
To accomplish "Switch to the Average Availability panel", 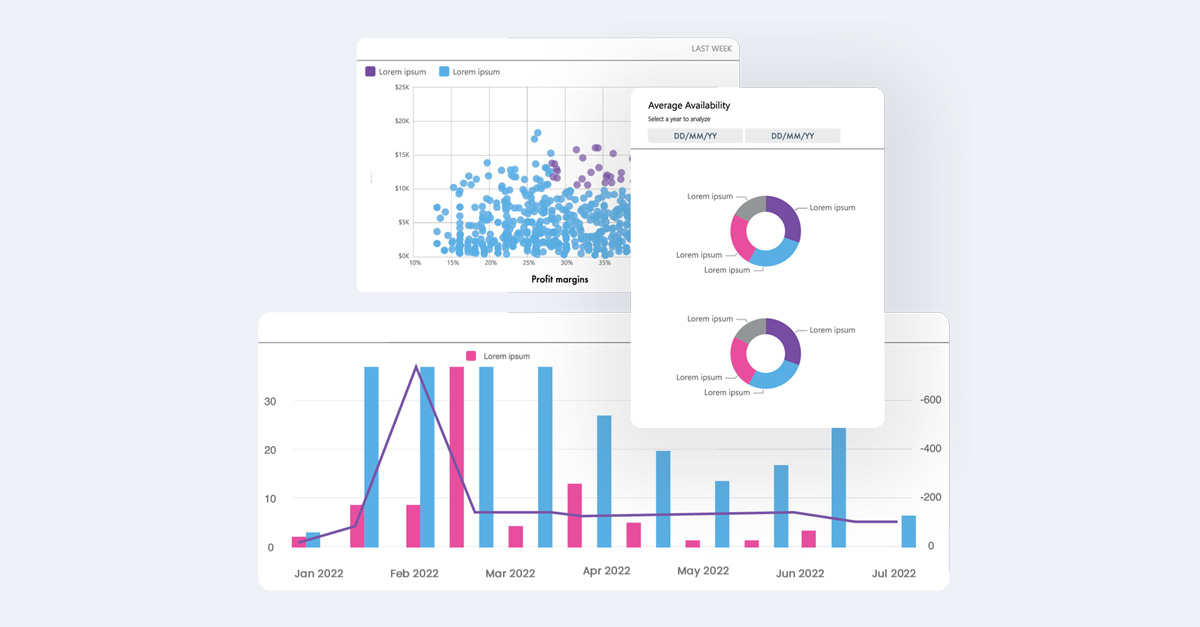I will click(689, 105).
